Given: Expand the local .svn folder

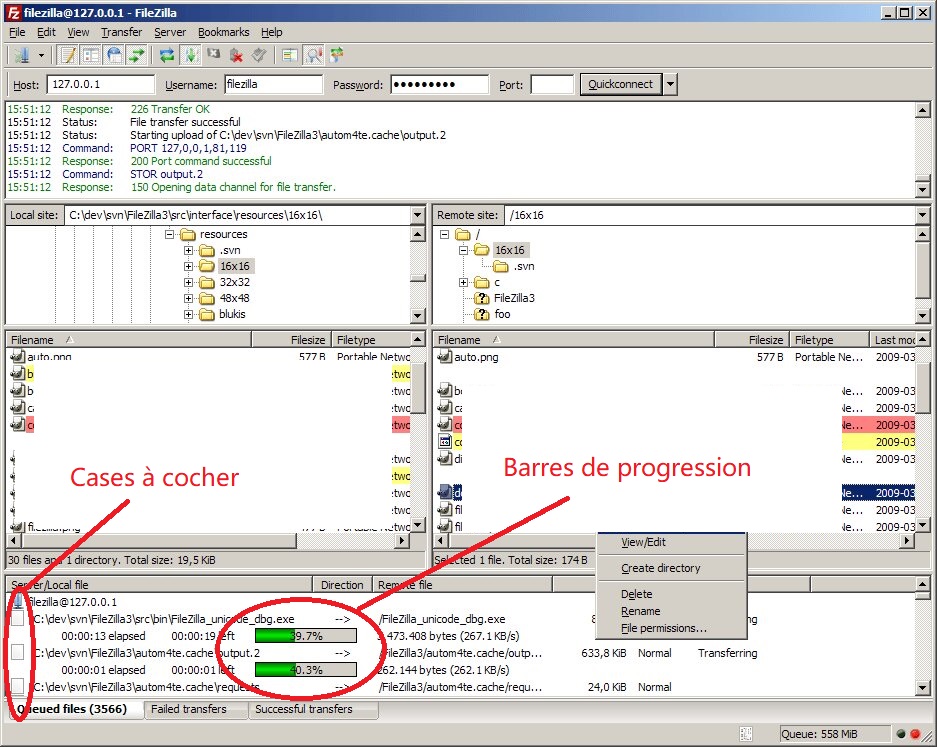Looking at the screenshot, I should pos(189,250).
